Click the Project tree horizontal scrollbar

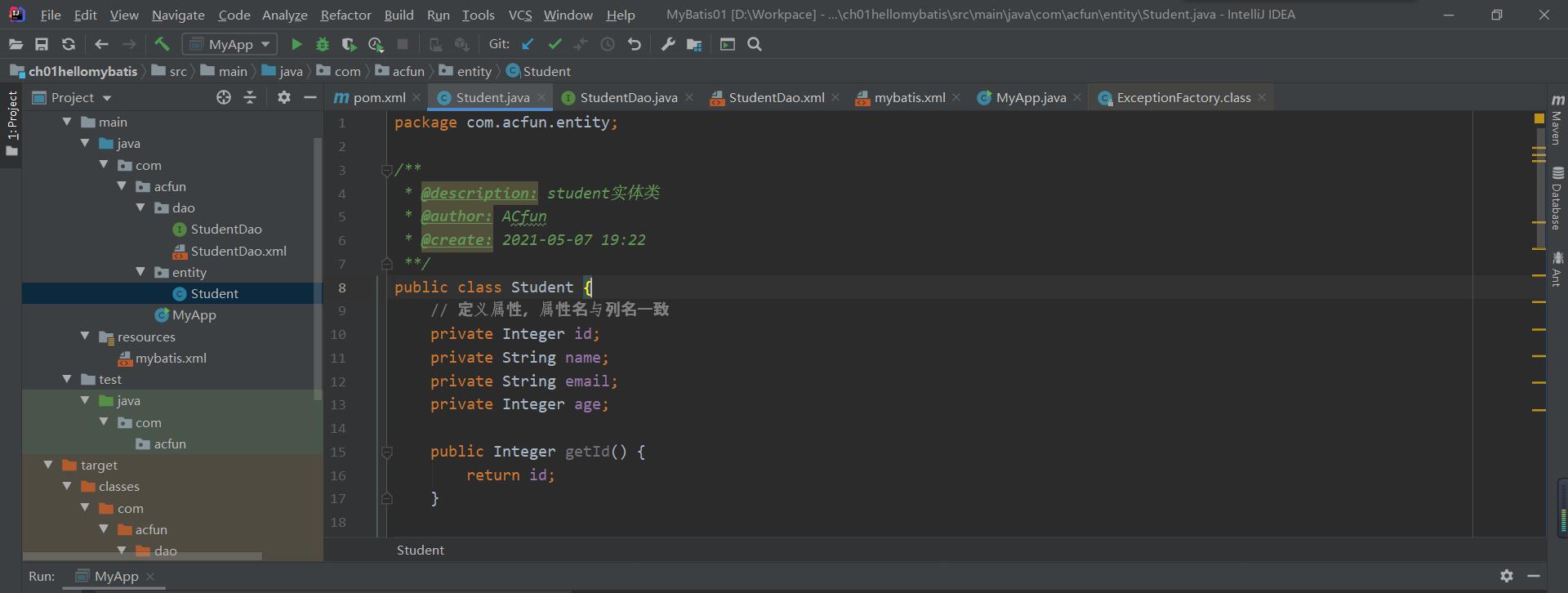point(142,556)
